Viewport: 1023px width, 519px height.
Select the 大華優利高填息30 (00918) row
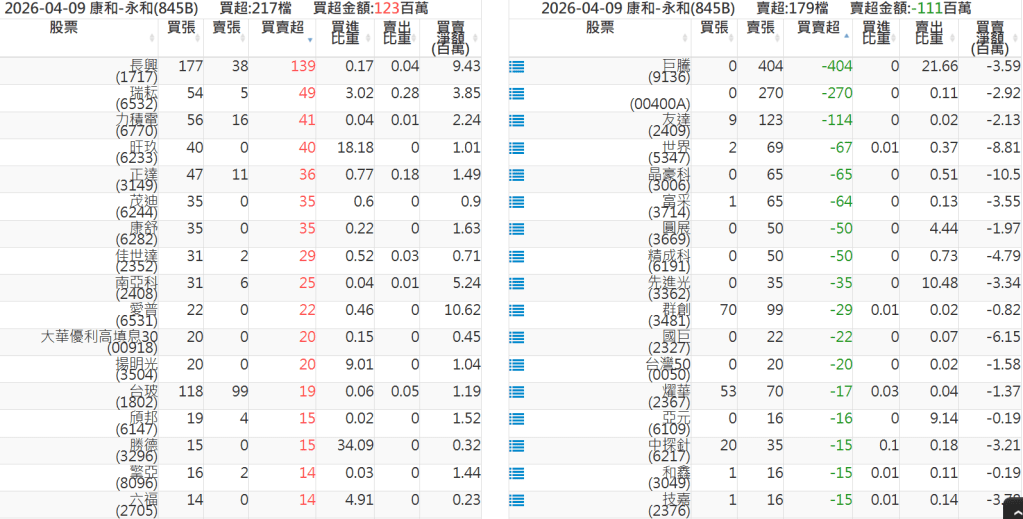point(99,341)
